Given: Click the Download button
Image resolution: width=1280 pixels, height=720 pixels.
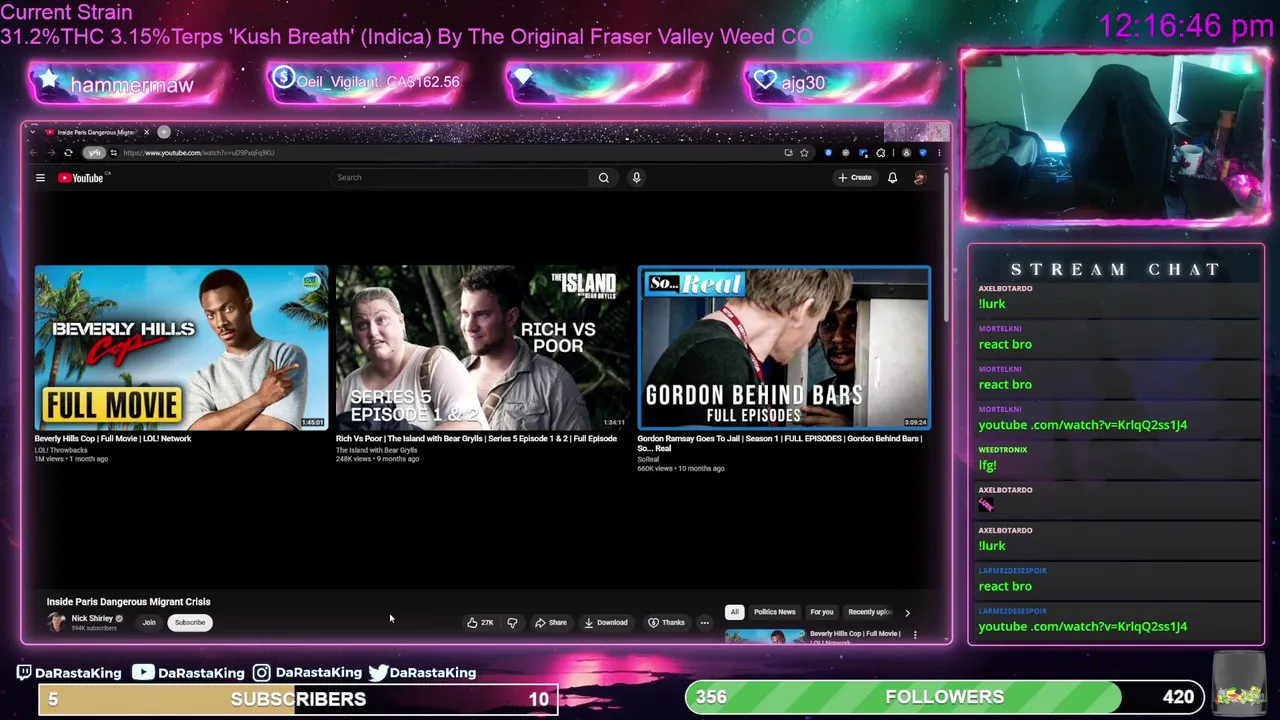Looking at the screenshot, I should [x=606, y=623].
